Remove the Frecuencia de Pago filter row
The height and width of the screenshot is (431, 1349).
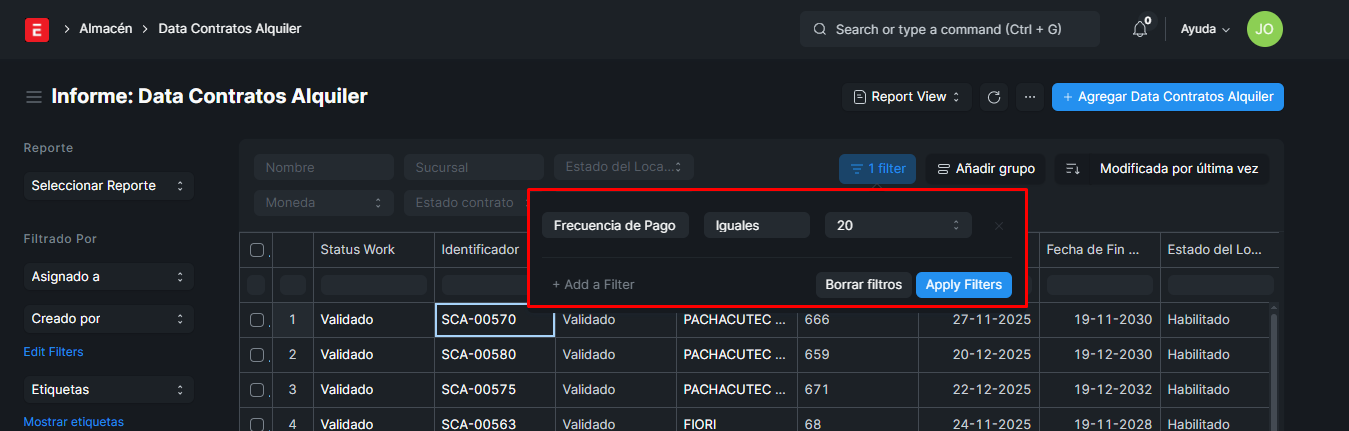coord(999,226)
